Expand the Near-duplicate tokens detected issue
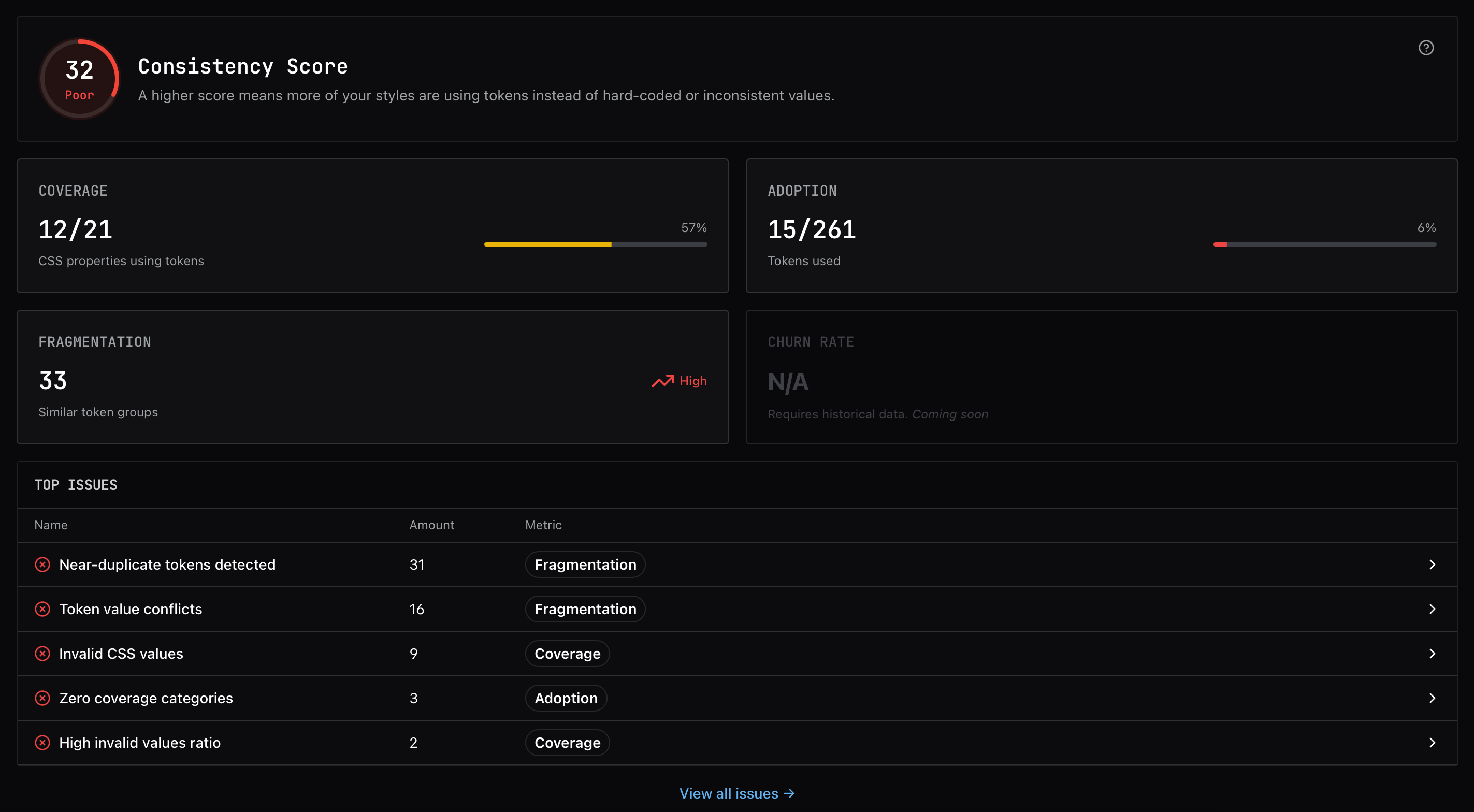 [x=1432, y=564]
